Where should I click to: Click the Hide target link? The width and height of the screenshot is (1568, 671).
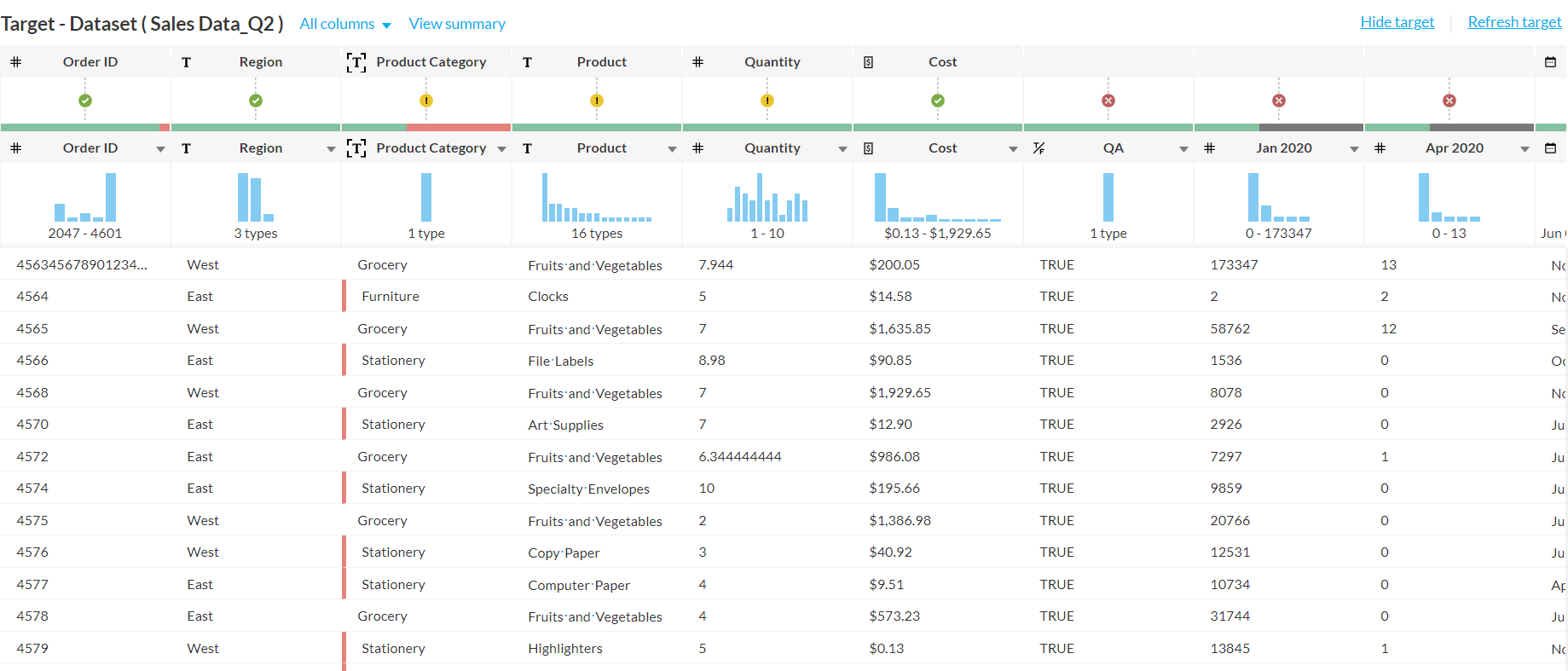coord(1397,22)
